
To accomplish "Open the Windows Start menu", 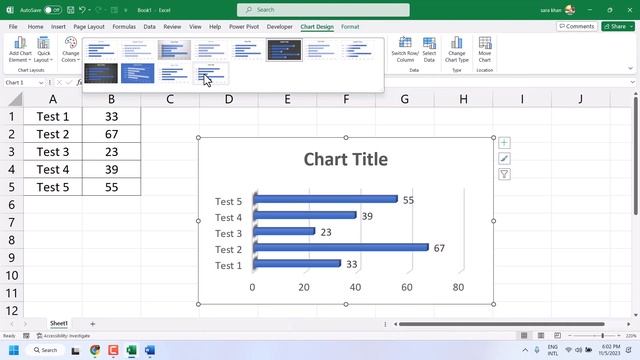I will pyautogui.click(x=14, y=350).
